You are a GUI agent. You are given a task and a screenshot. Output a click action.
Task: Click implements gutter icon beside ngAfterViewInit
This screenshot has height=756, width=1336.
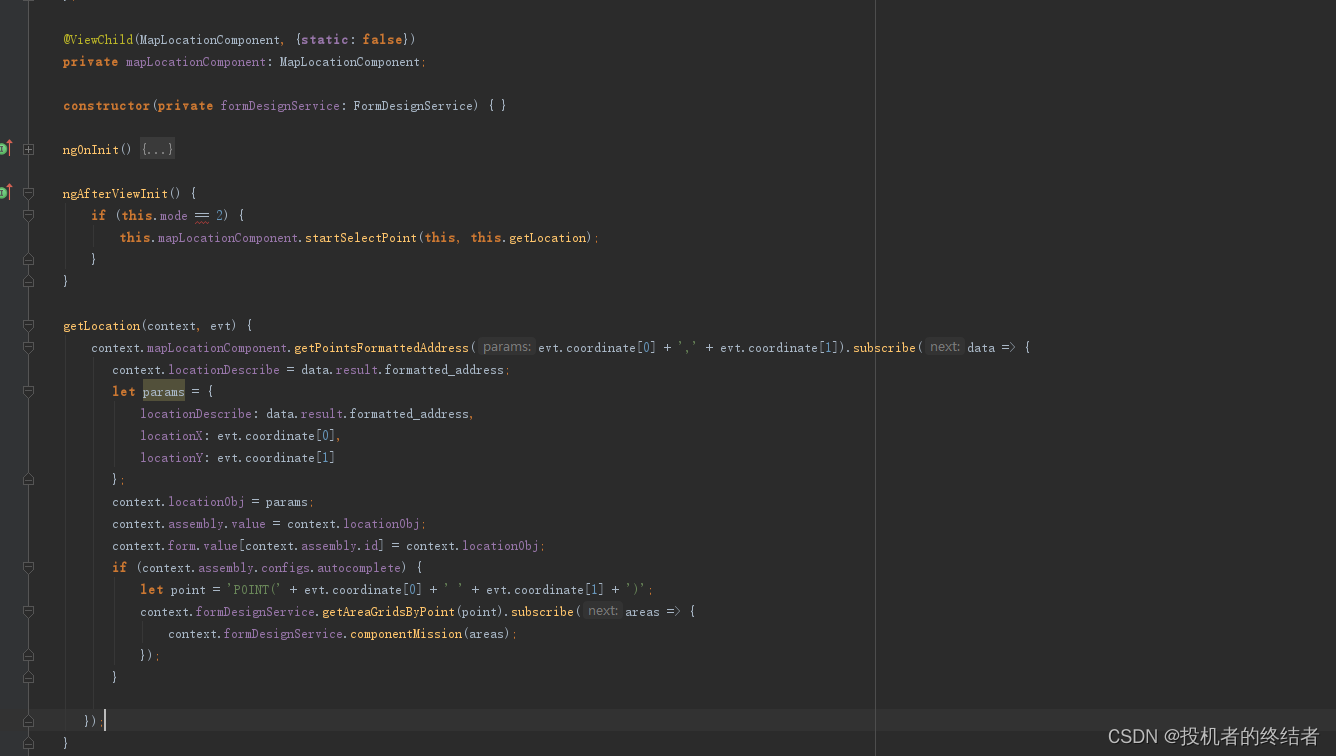[3, 193]
